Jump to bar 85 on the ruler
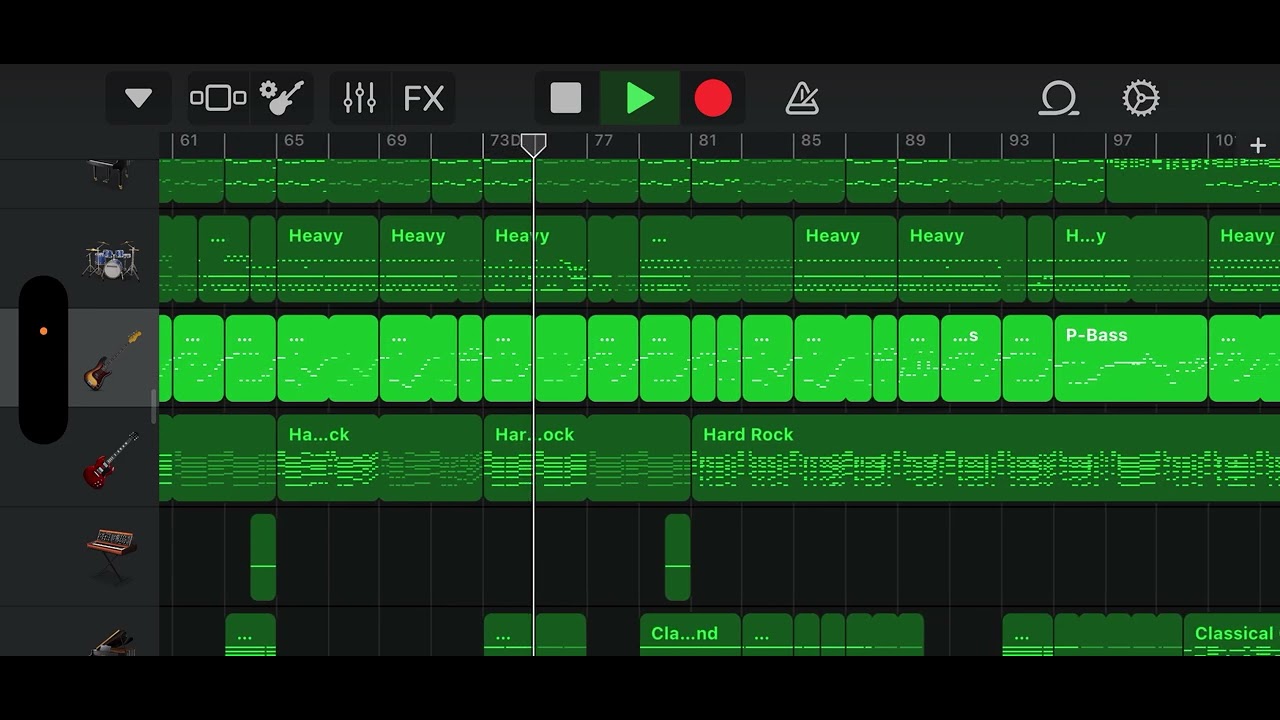This screenshot has width=1280, height=720. tap(811, 140)
